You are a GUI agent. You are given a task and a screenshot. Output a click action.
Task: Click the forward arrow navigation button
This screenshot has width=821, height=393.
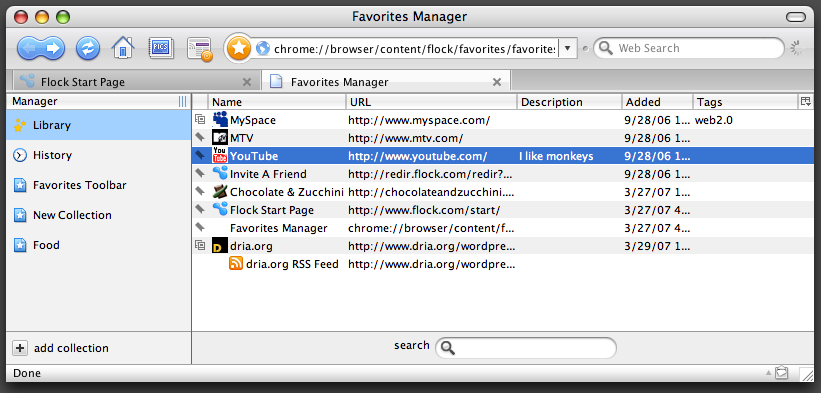pos(53,49)
